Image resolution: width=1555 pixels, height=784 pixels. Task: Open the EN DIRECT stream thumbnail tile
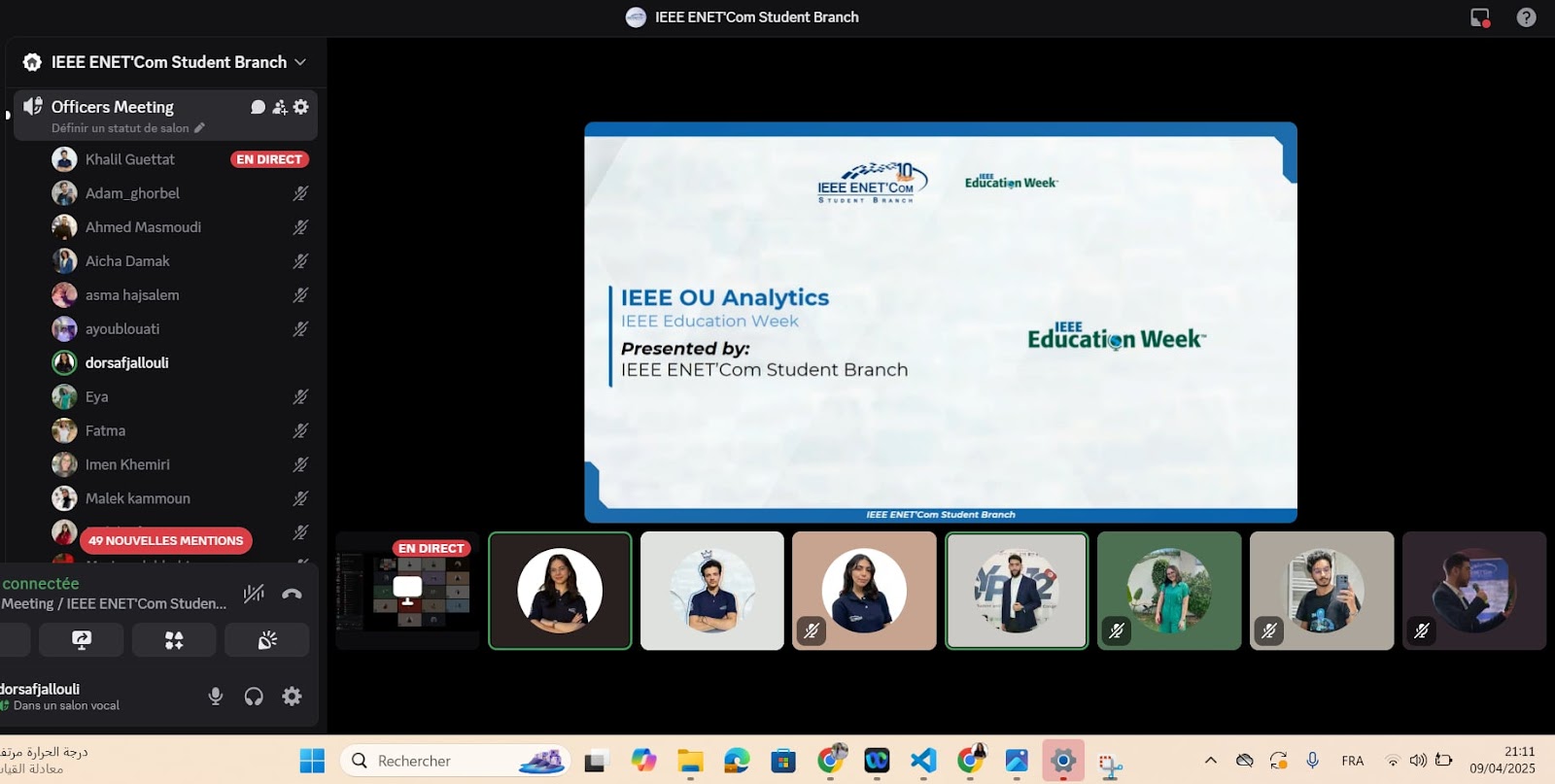click(x=407, y=591)
